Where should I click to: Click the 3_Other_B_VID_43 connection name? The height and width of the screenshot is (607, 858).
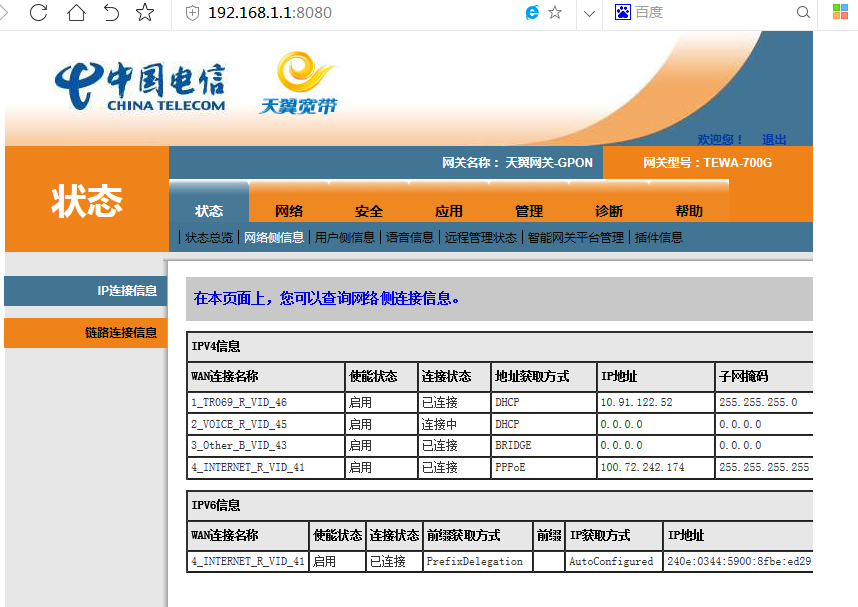tap(239, 446)
